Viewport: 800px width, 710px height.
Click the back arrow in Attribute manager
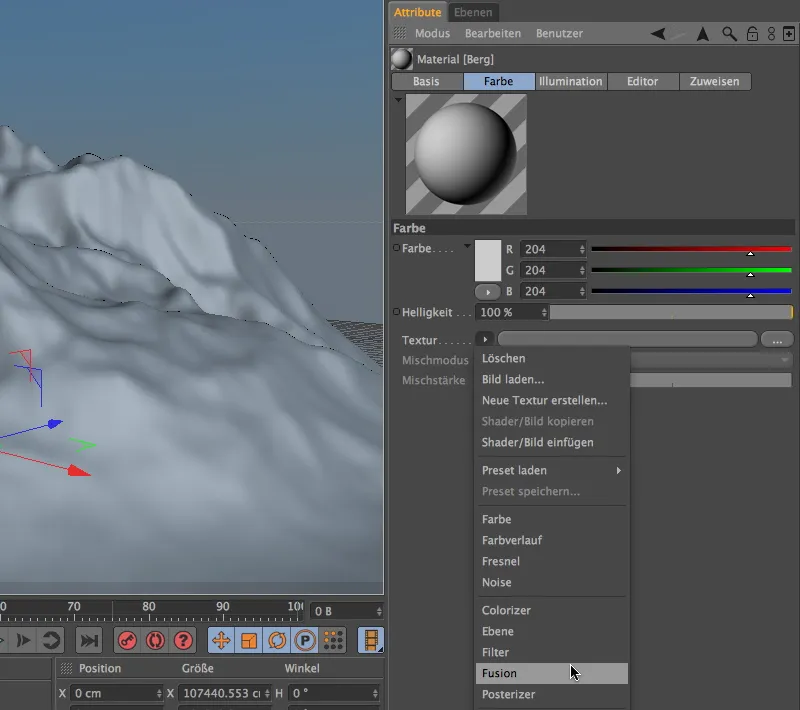coord(657,34)
